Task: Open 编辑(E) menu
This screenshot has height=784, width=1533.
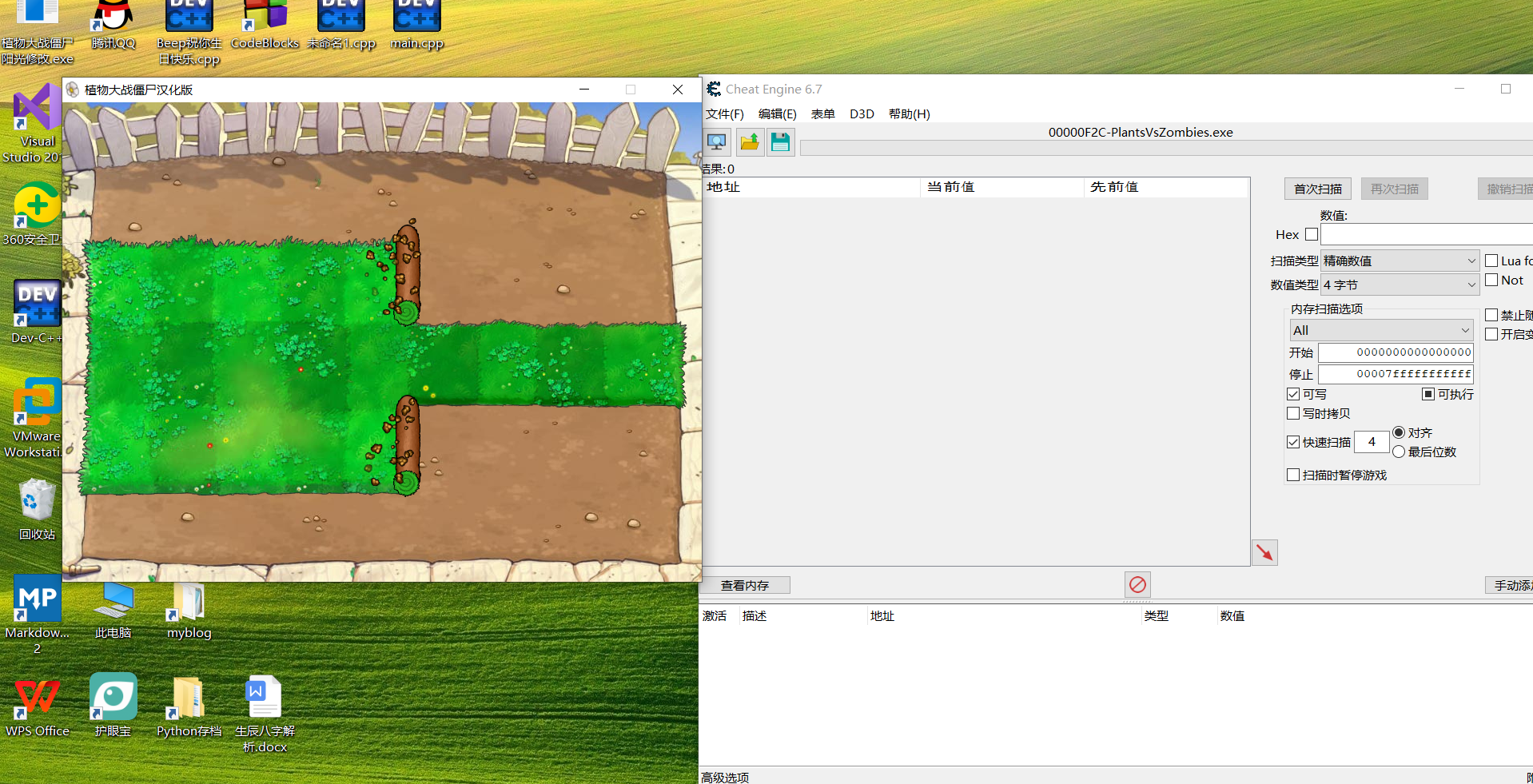Action: point(777,113)
